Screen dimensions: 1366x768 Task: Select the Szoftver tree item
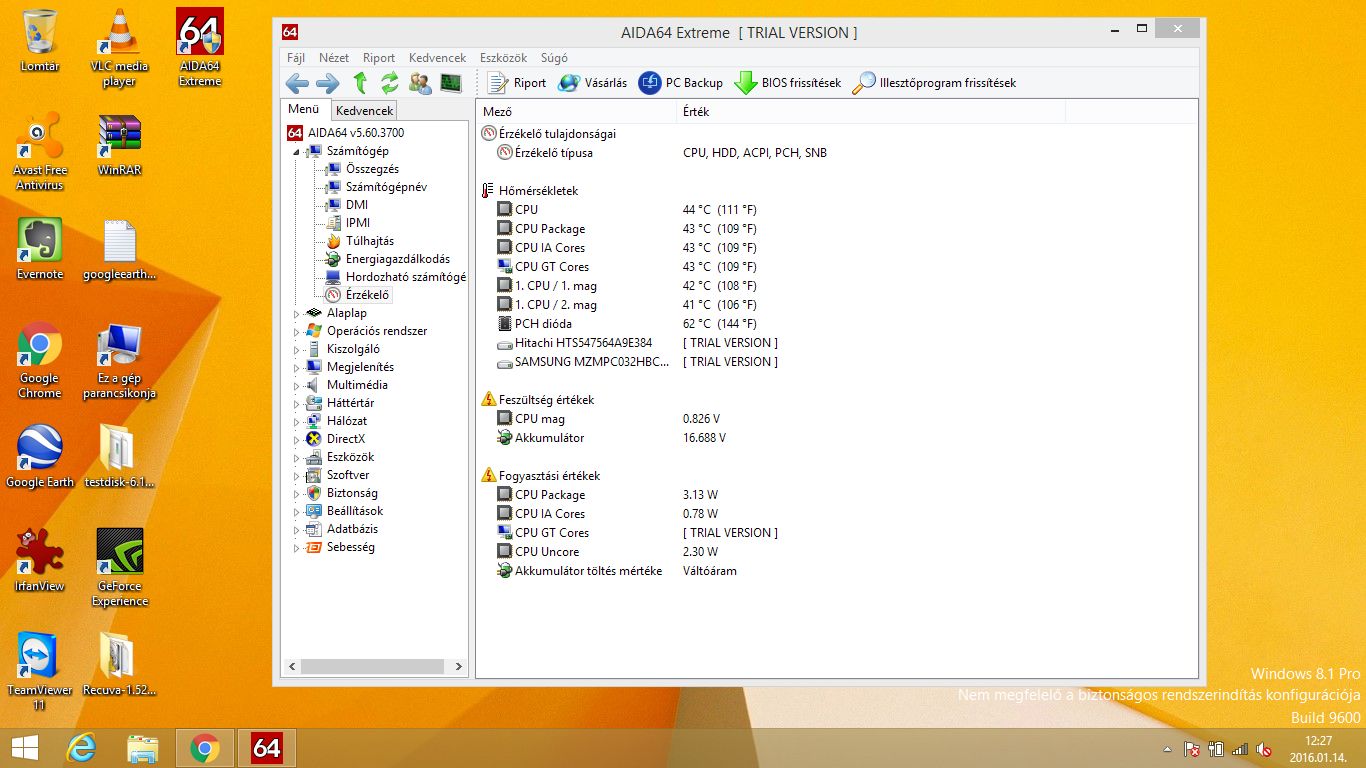point(348,475)
